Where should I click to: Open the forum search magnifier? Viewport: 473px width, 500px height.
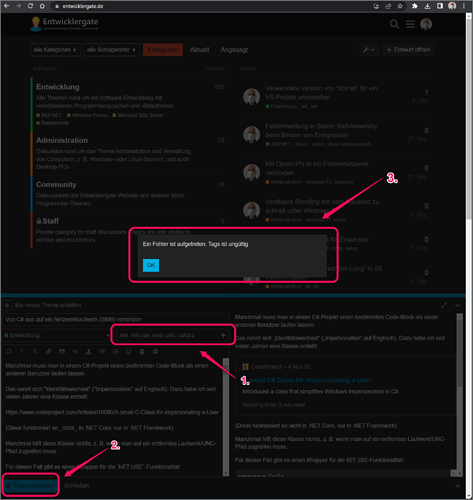pyautogui.click(x=394, y=24)
